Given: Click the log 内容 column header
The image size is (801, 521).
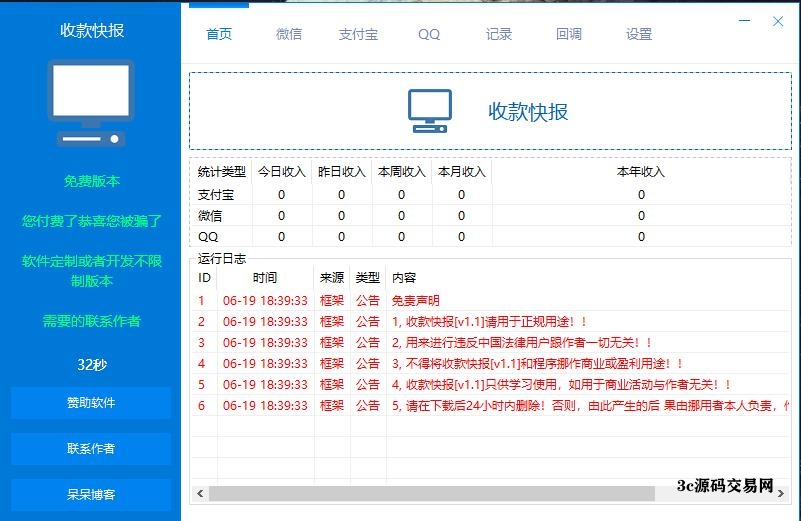Looking at the screenshot, I should [587, 278].
